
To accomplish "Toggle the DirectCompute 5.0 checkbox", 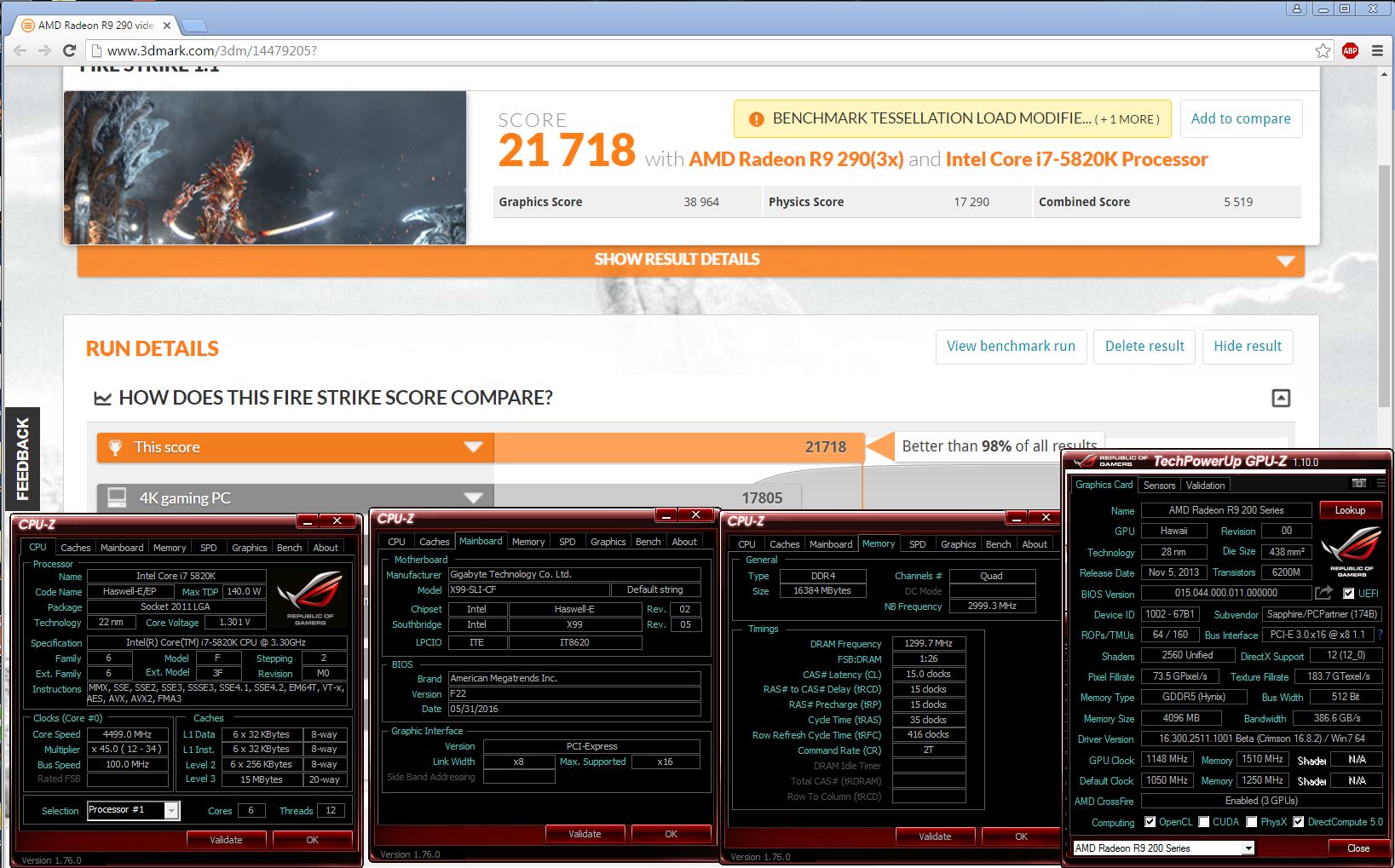I will (x=1299, y=822).
